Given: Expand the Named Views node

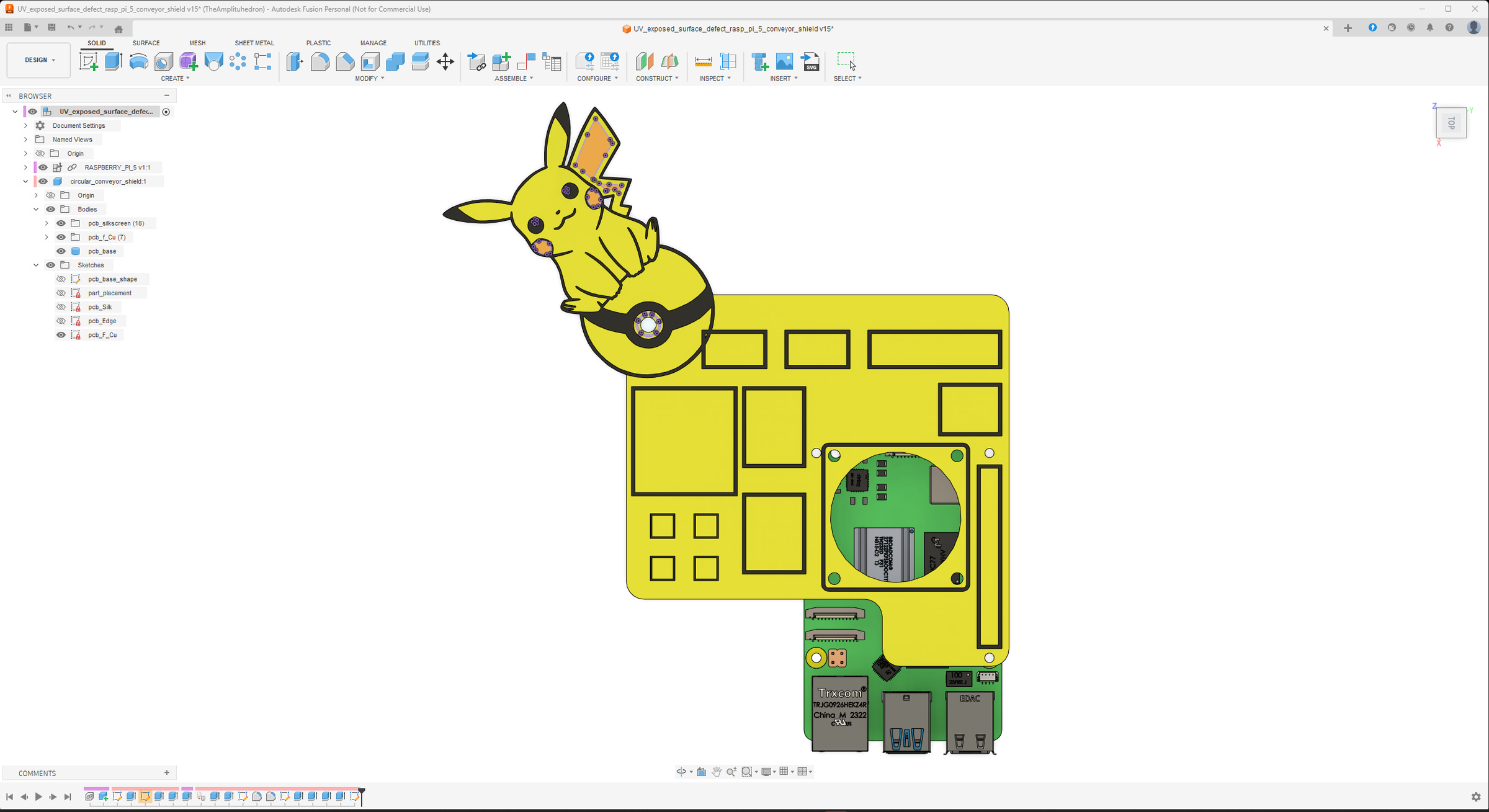Looking at the screenshot, I should pos(25,140).
